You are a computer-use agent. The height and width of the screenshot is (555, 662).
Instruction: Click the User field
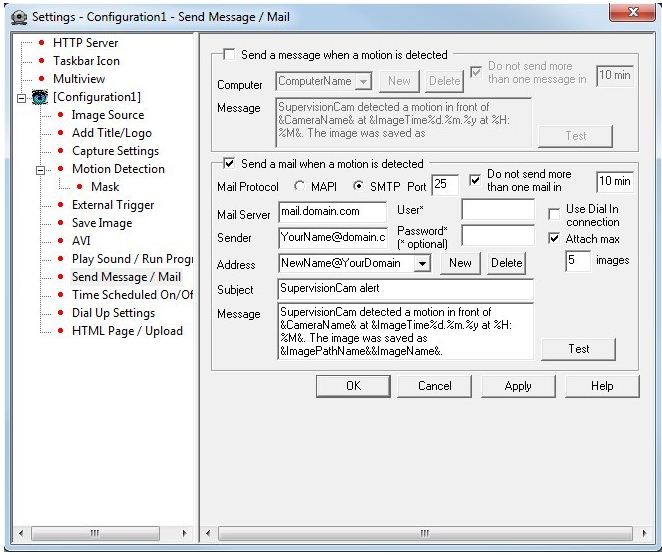tap(498, 209)
